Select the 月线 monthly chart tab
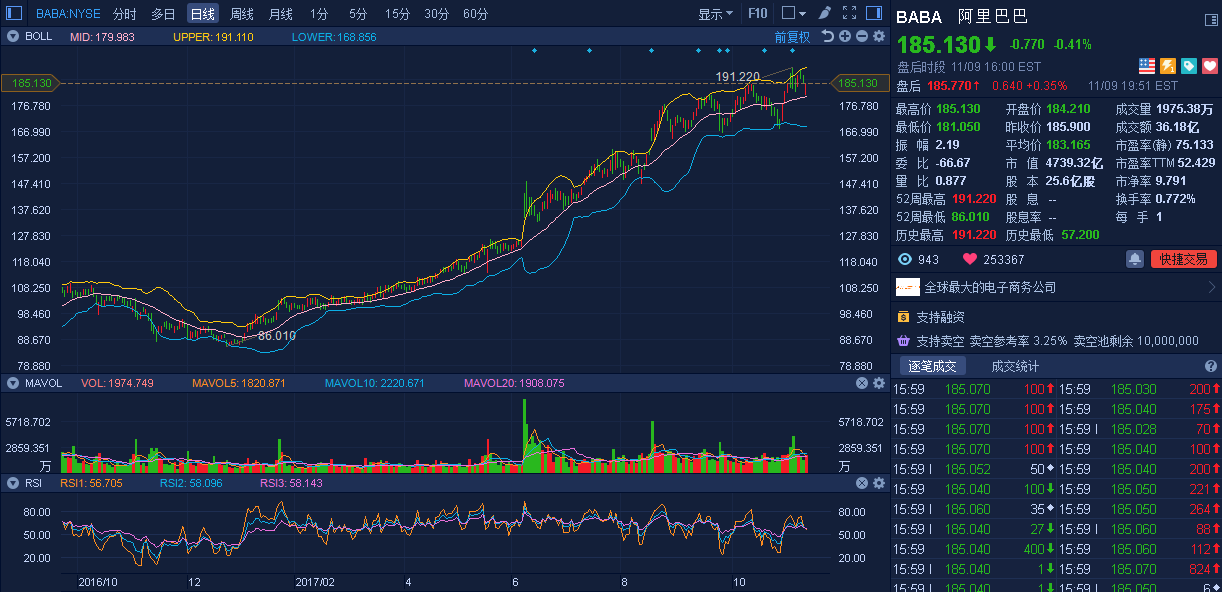The image size is (1222, 592). pos(280,14)
